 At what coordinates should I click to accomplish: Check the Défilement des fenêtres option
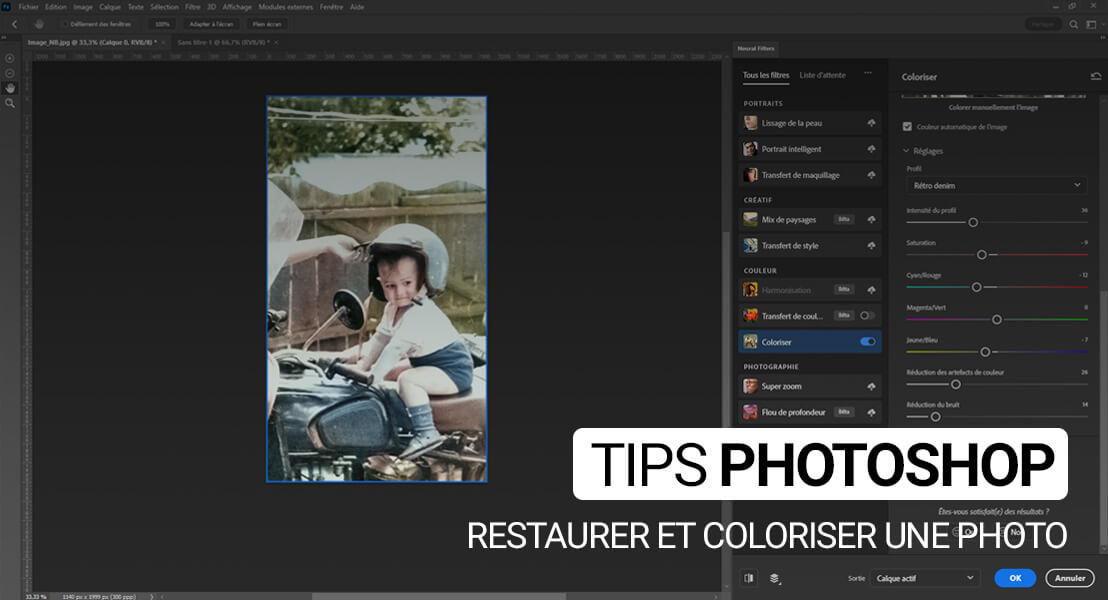point(65,24)
